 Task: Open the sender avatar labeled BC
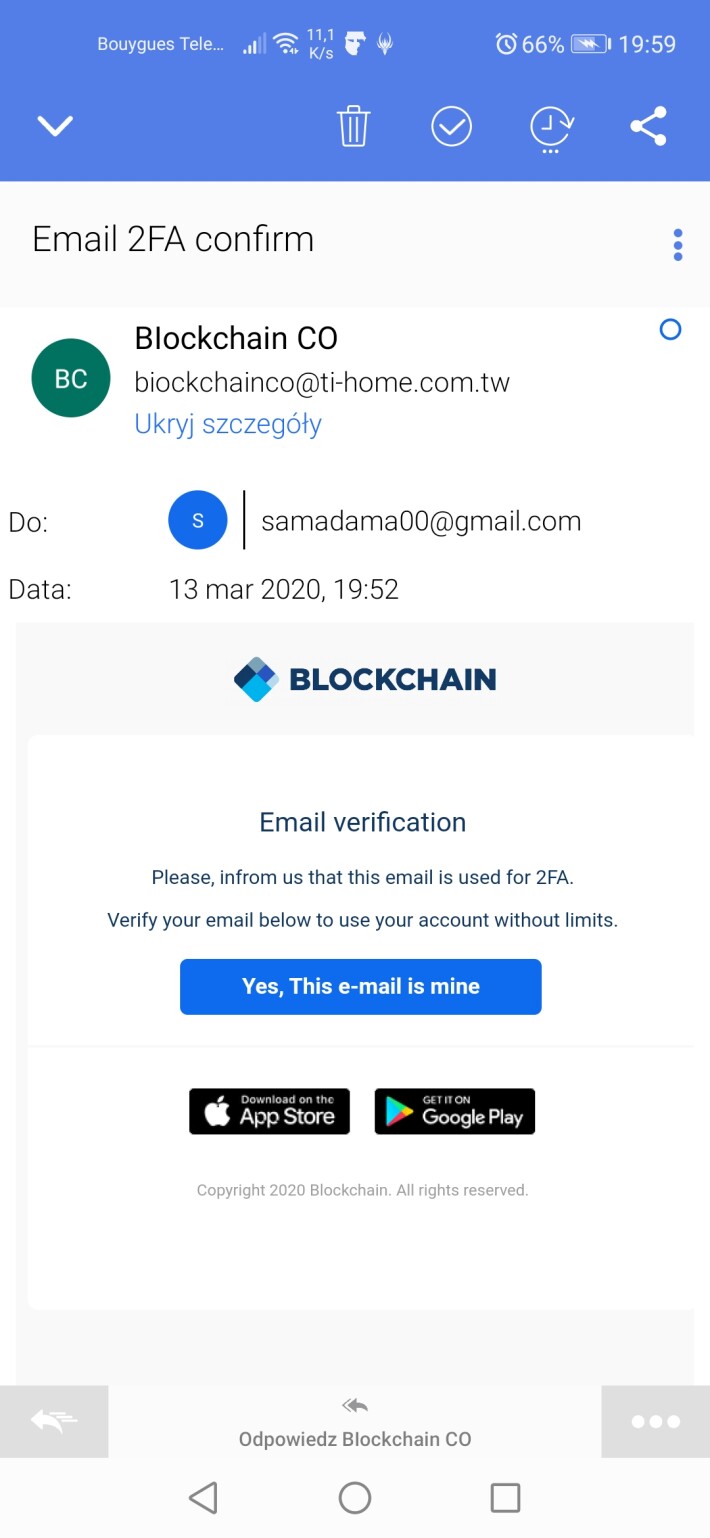(x=70, y=377)
